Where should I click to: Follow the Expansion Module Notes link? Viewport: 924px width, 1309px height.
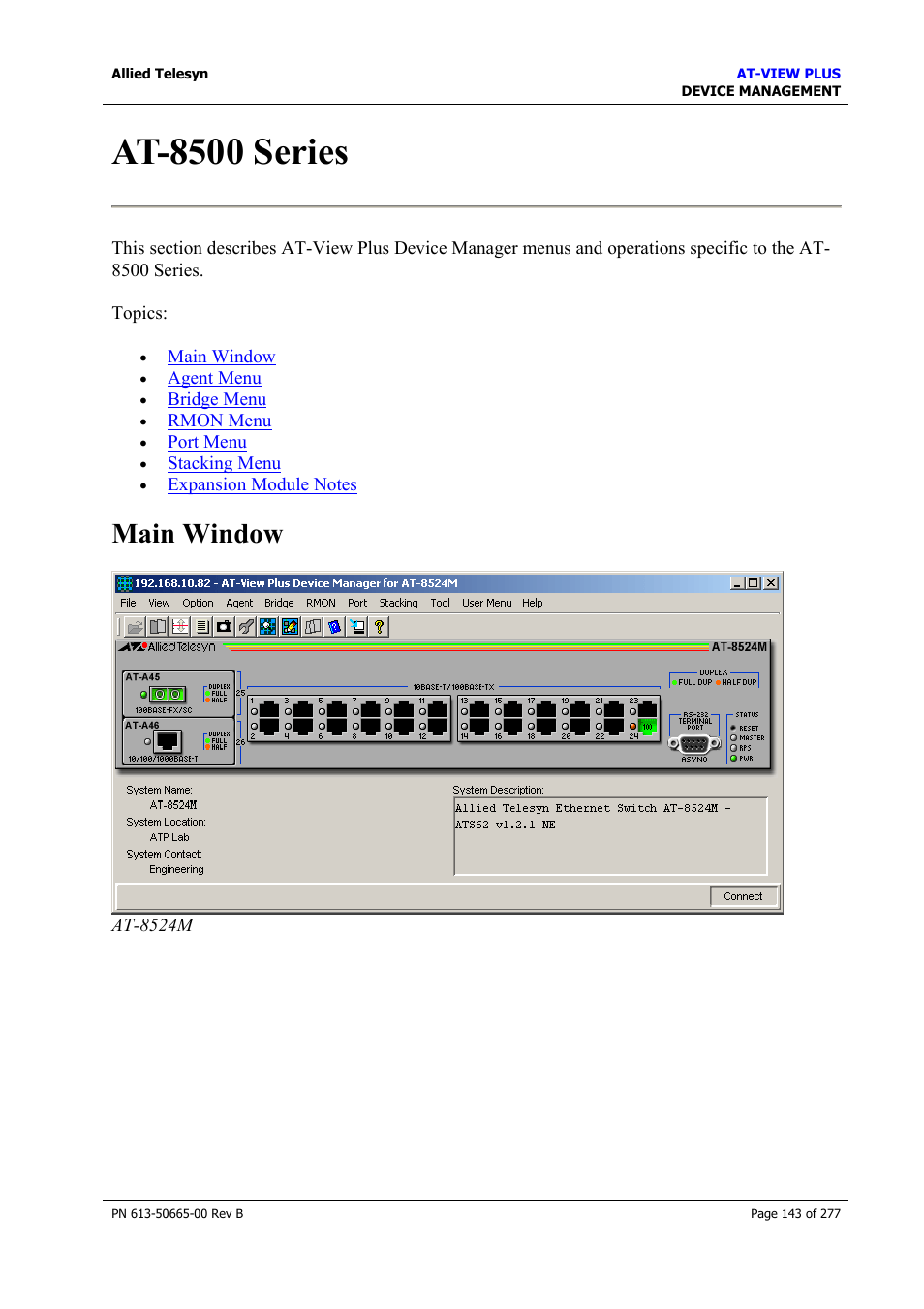tap(262, 484)
